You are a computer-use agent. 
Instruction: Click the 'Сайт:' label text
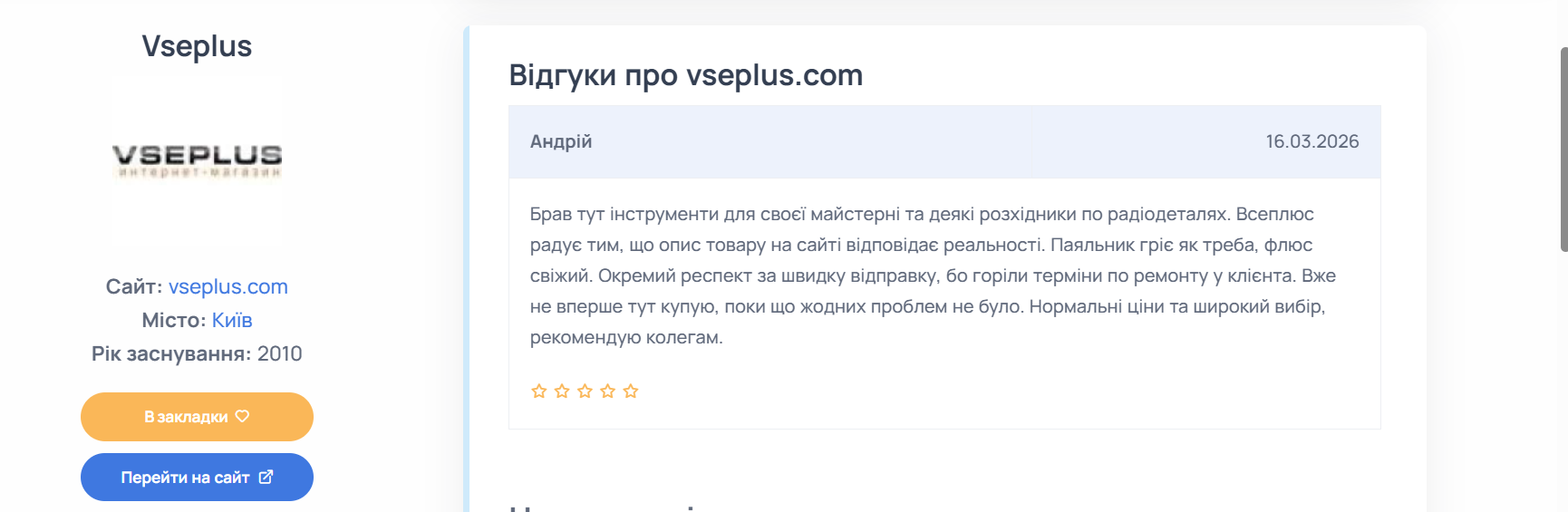point(133,286)
